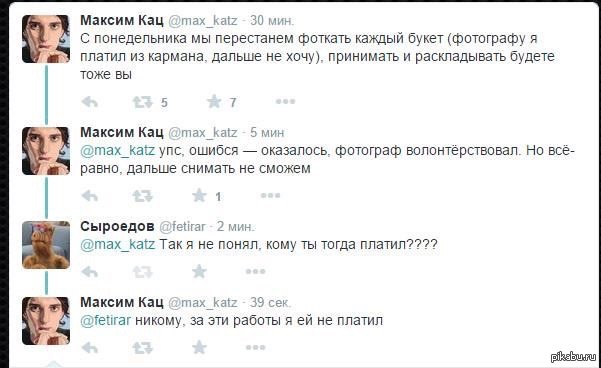Reply to the first Максим Кац tweet

pyautogui.click(x=90, y=102)
